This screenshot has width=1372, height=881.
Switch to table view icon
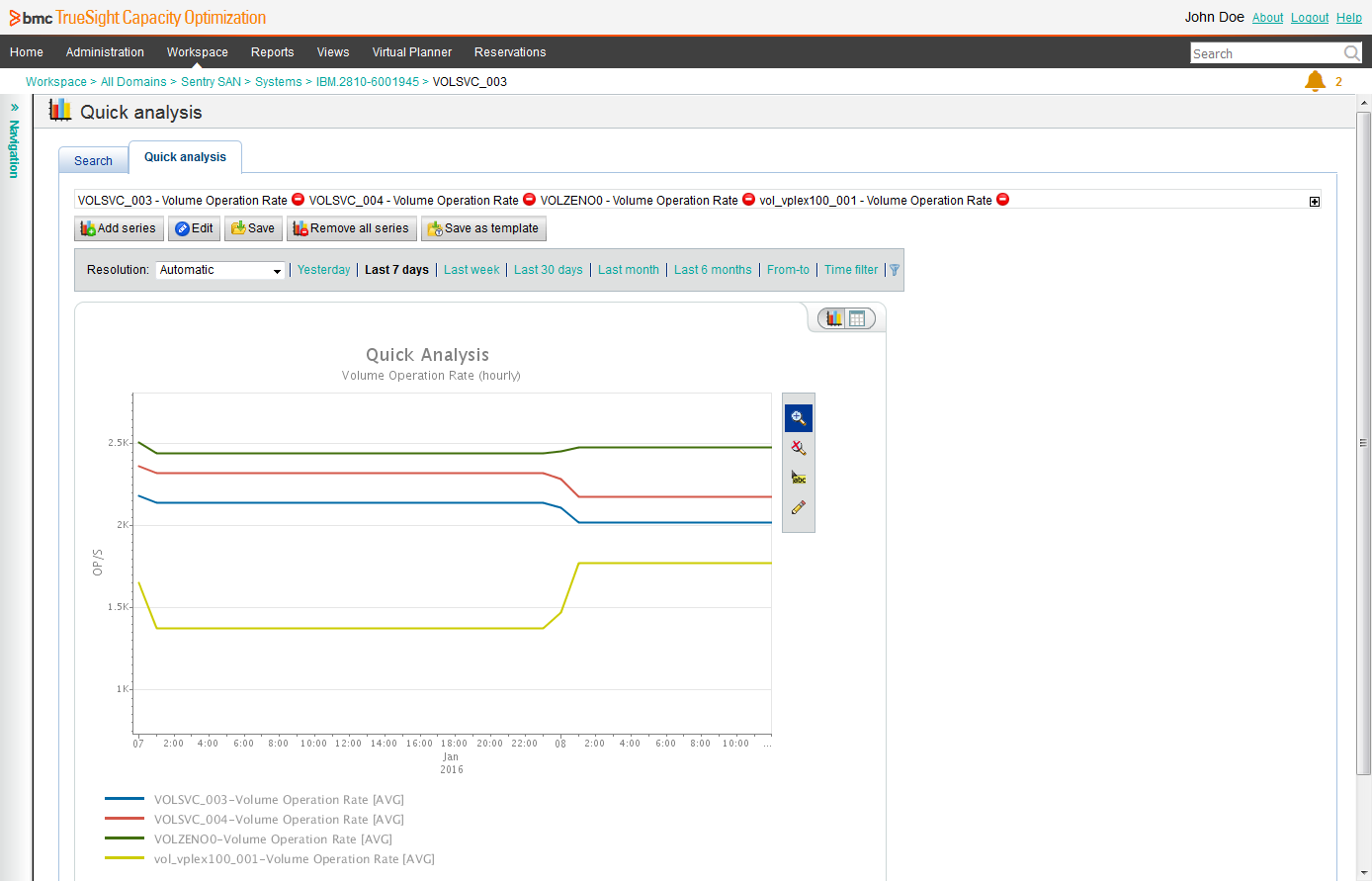click(857, 318)
